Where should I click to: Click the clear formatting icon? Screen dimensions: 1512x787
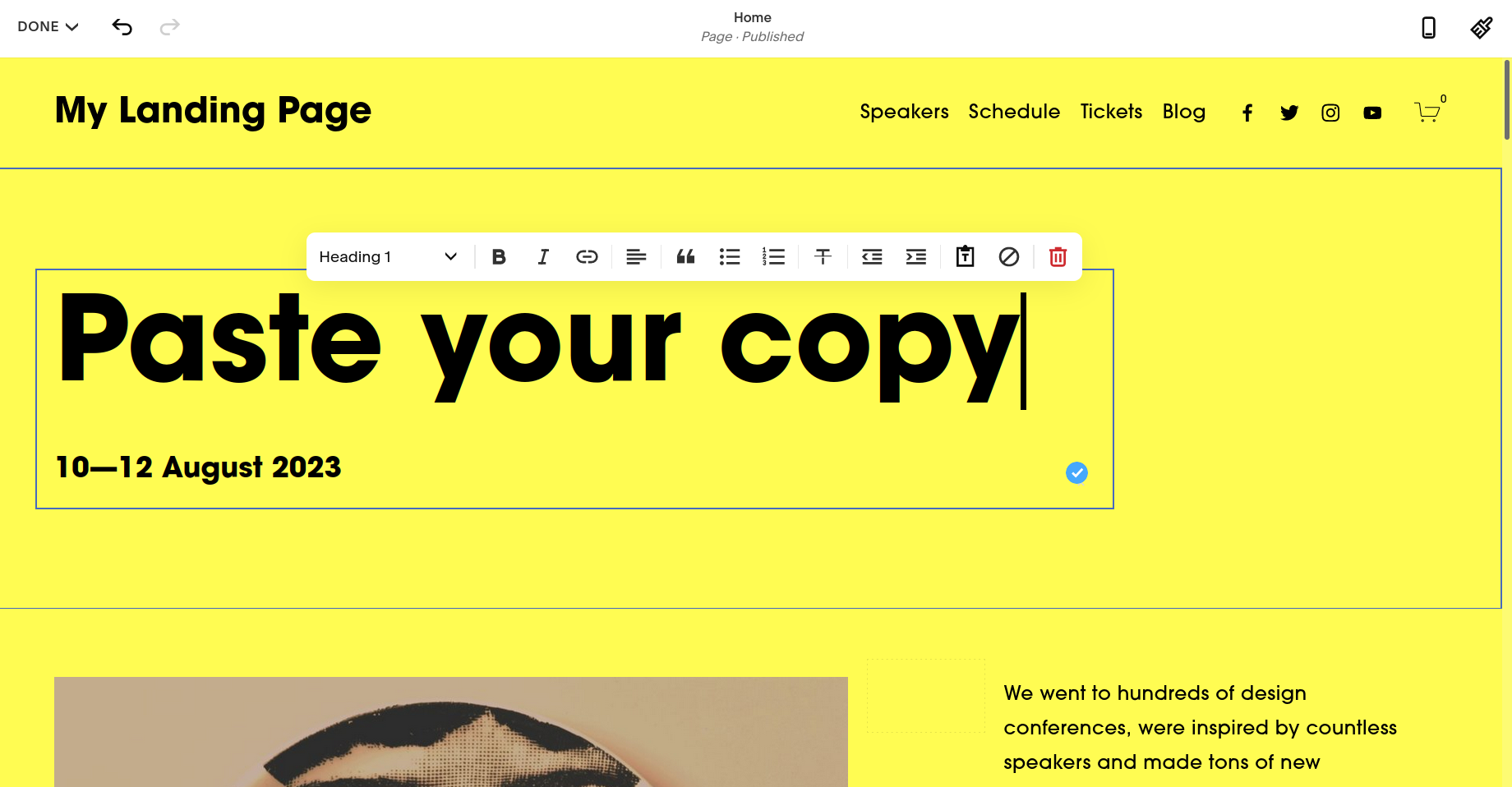(x=1009, y=257)
